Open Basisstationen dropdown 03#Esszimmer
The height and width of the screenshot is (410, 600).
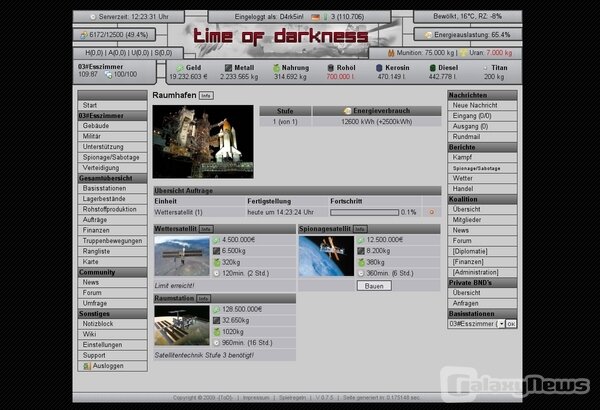pos(476,324)
